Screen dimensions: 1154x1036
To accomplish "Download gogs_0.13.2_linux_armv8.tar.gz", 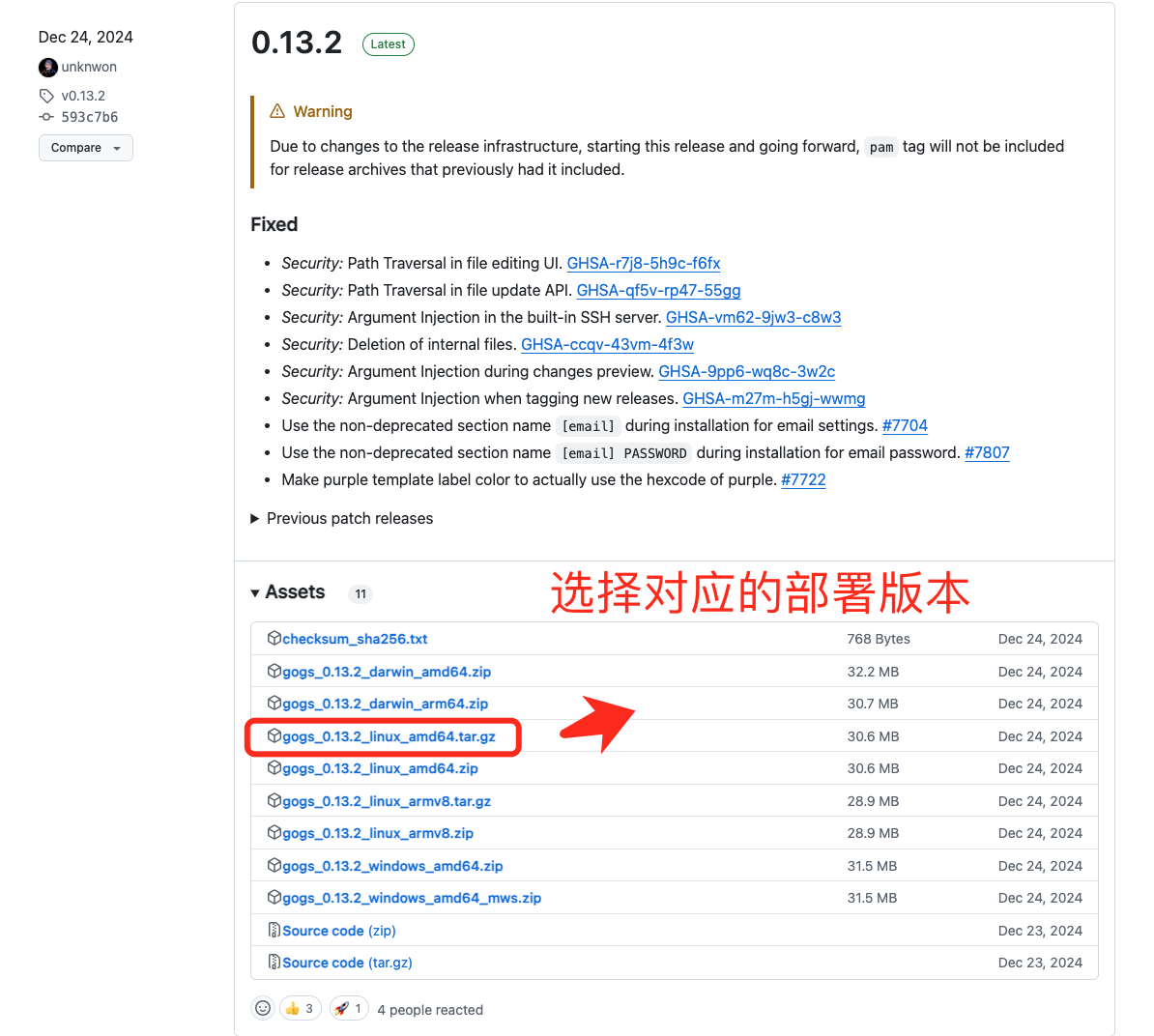I will (387, 801).
